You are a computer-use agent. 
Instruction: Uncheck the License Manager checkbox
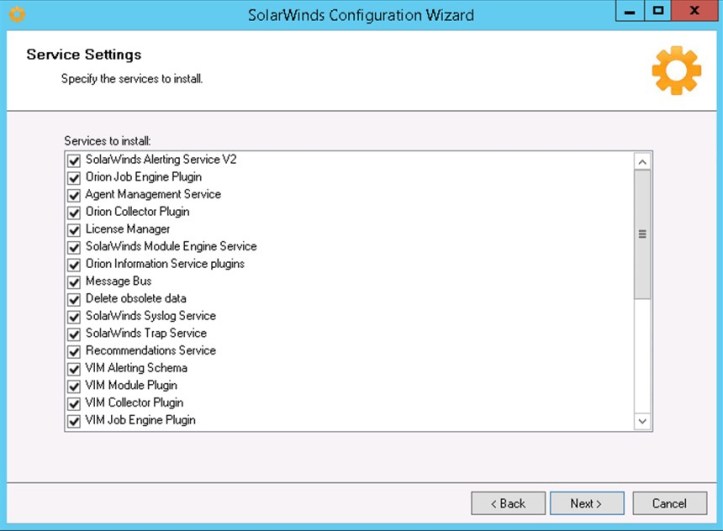[73, 230]
